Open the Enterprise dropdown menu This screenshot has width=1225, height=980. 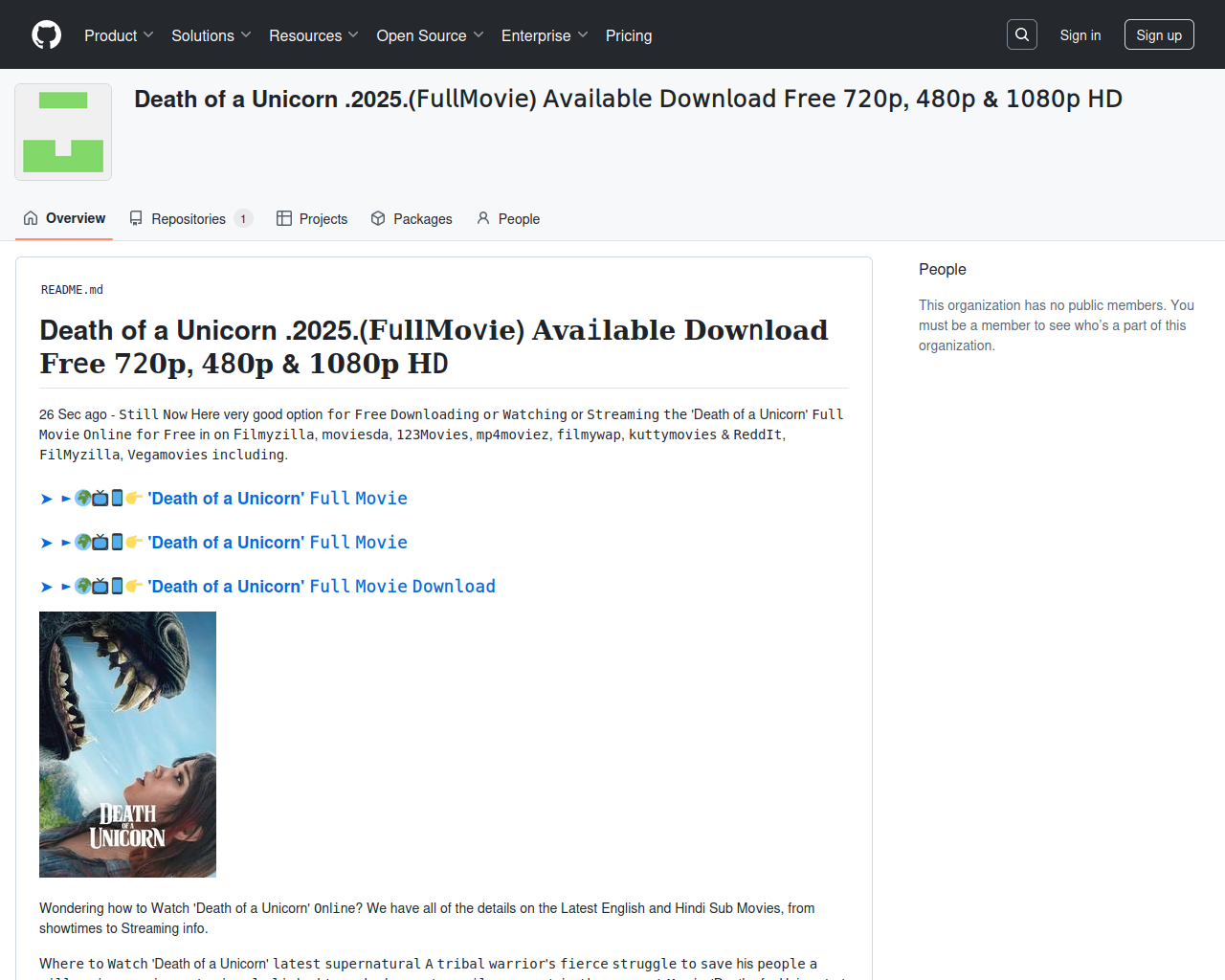pyautogui.click(x=544, y=35)
